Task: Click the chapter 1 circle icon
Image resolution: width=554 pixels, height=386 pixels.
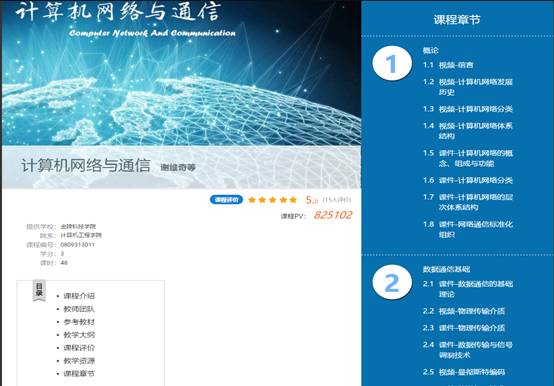Action: tap(392, 63)
